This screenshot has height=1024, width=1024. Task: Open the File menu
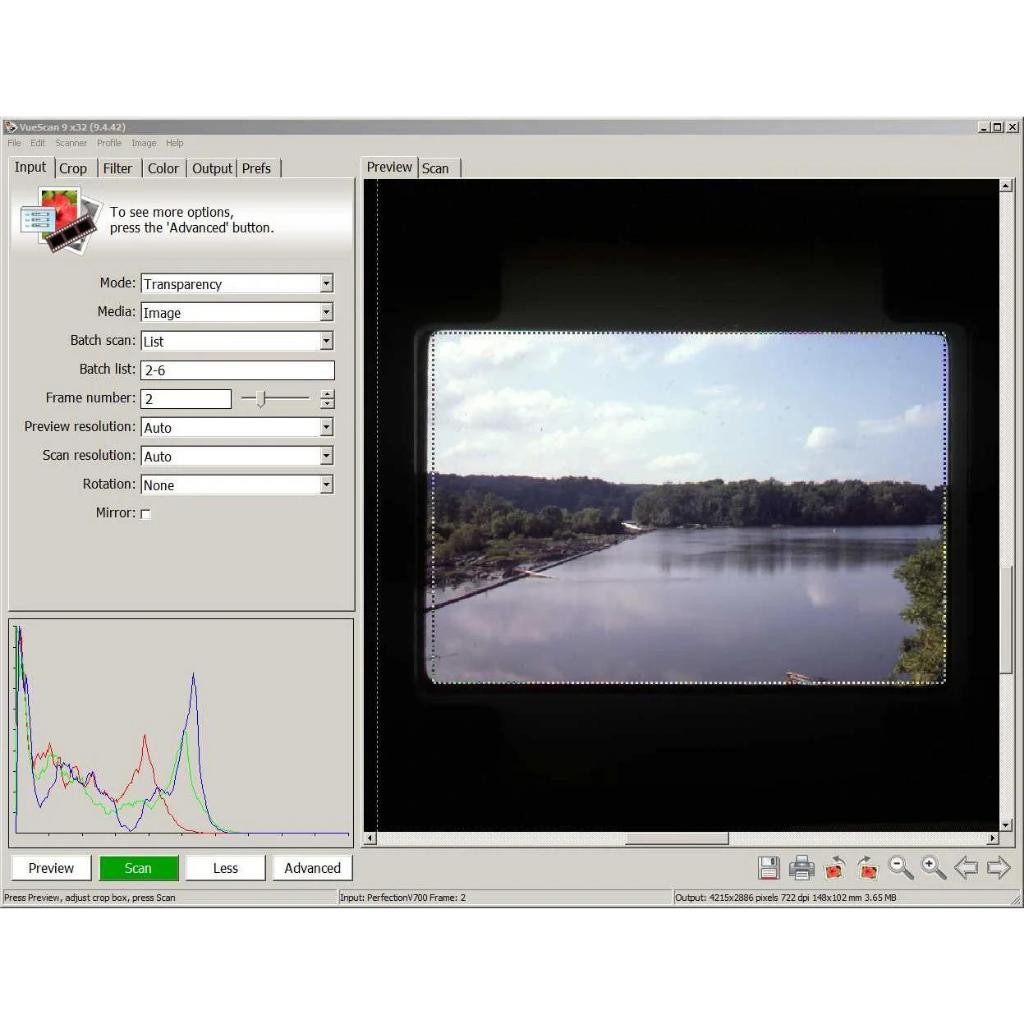[x=14, y=143]
